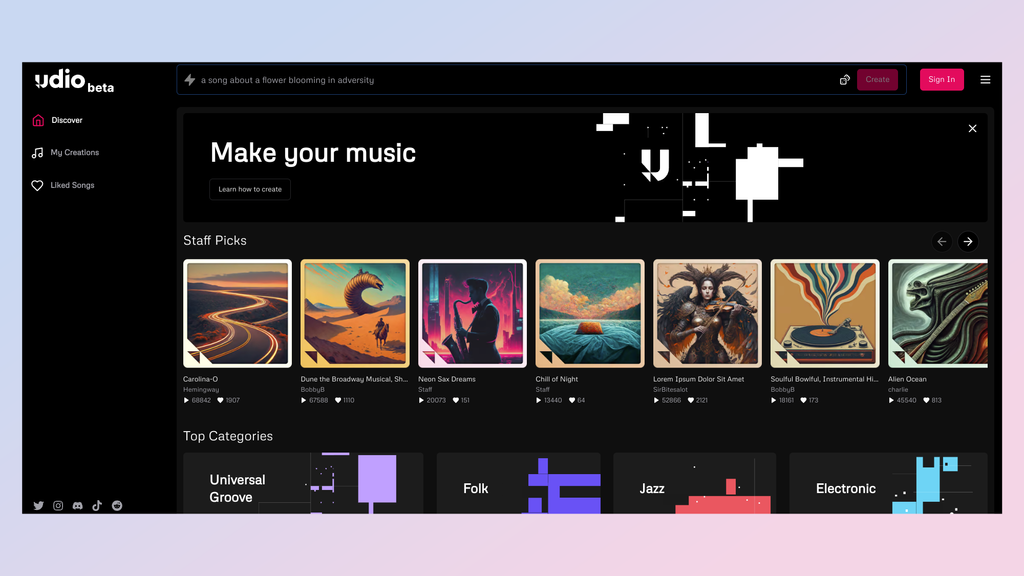The image size is (1024, 576).
Task: Roll the dice icon for a random prompt
Action: 844,79
